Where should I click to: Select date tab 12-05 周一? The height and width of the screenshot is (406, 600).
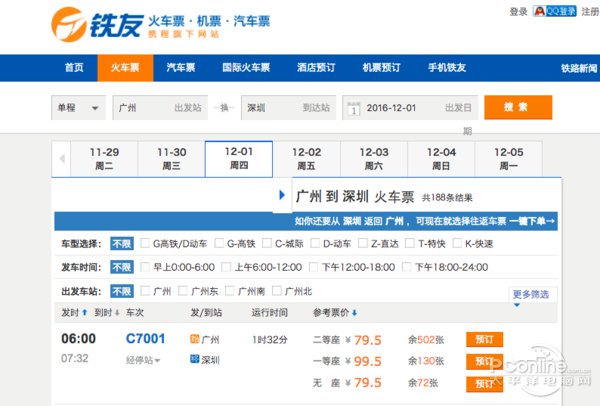[x=509, y=159]
